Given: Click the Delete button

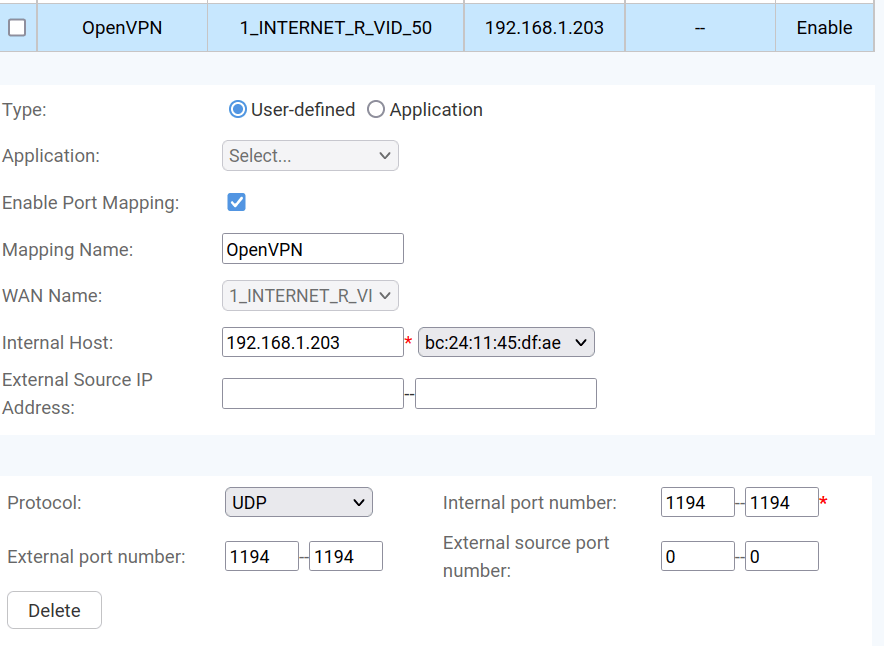Looking at the screenshot, I should click(x=54, y=611).
